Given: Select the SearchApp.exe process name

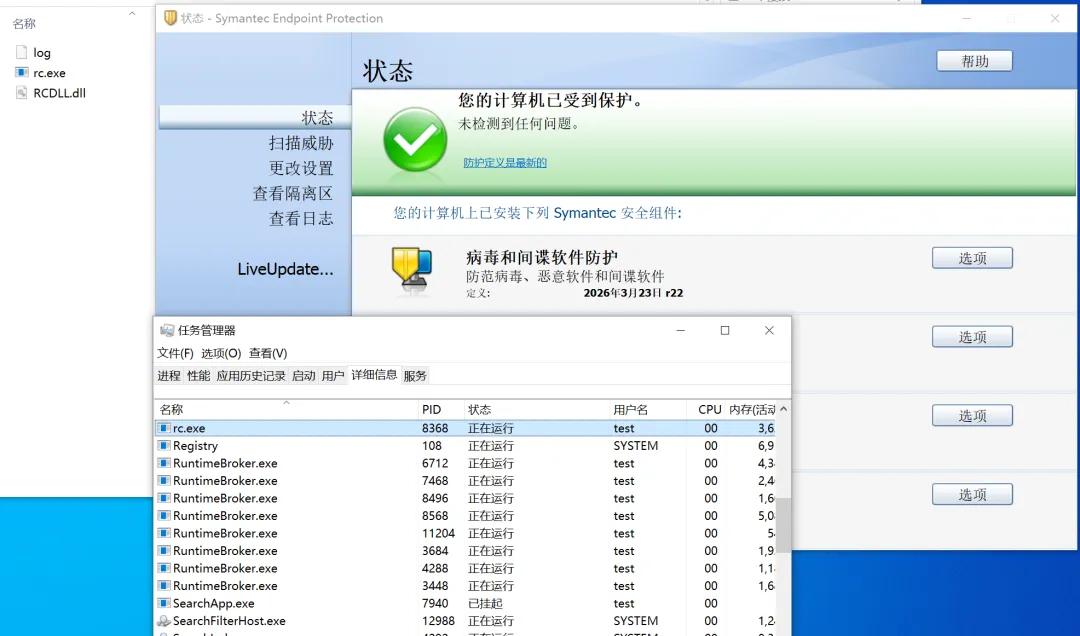Looking at the screenshot, I should pyautogui.click(x=214, y=603).
